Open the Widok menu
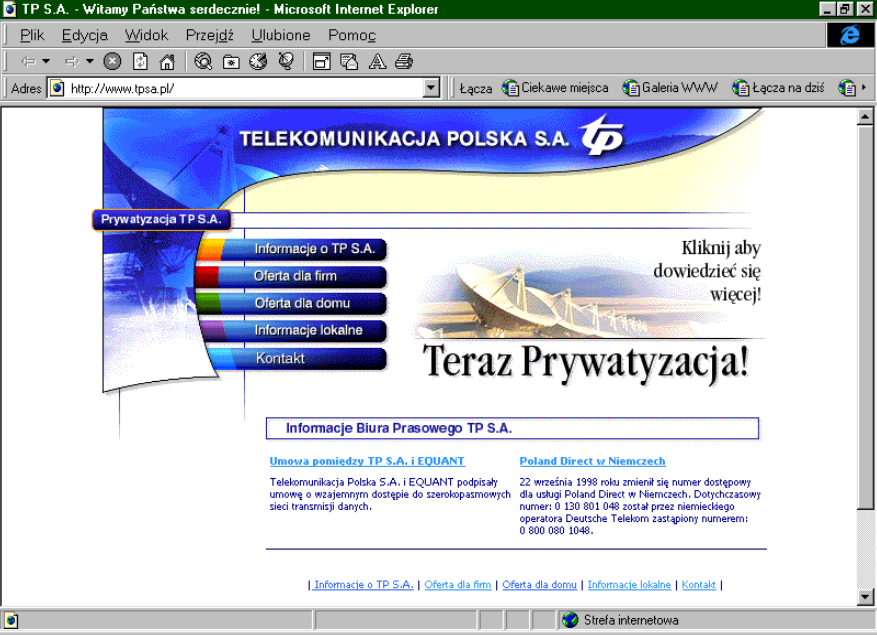The height and width of the screenshot is (635, 877). (147, 35)
